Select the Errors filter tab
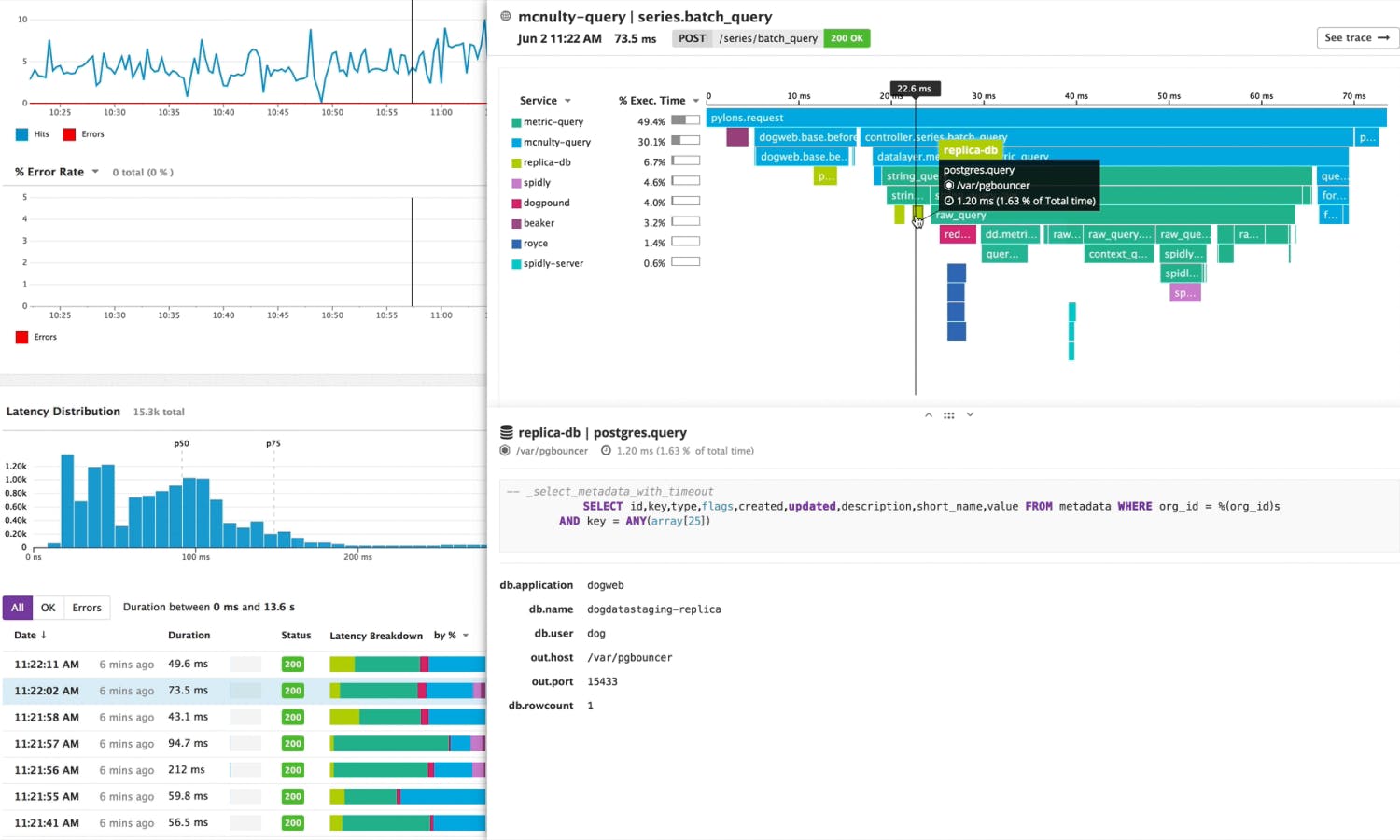Viewport: 1400px width, 840px height. click(87, 608)
